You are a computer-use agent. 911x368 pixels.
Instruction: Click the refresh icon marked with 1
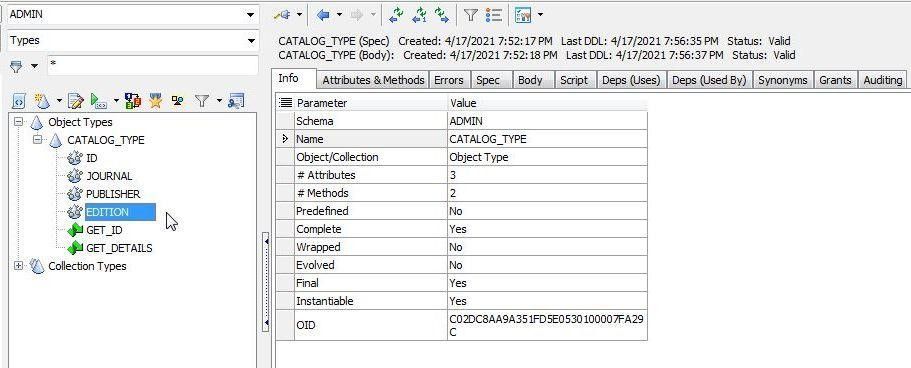click(x=419, y=15)
